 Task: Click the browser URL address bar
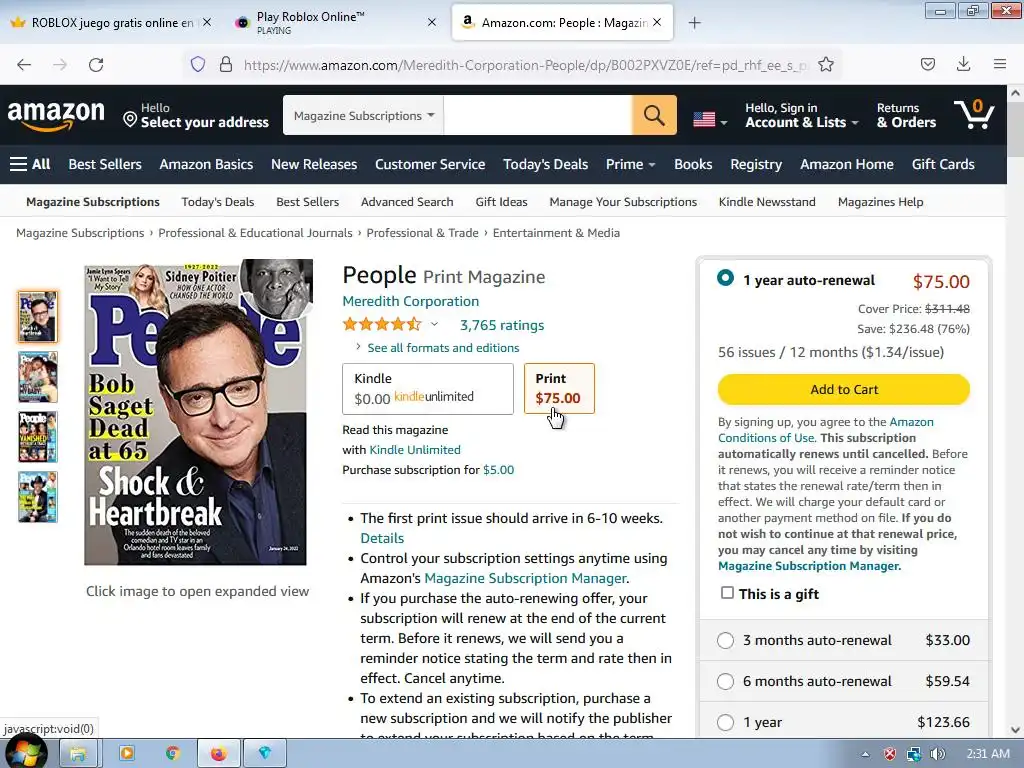524,65
